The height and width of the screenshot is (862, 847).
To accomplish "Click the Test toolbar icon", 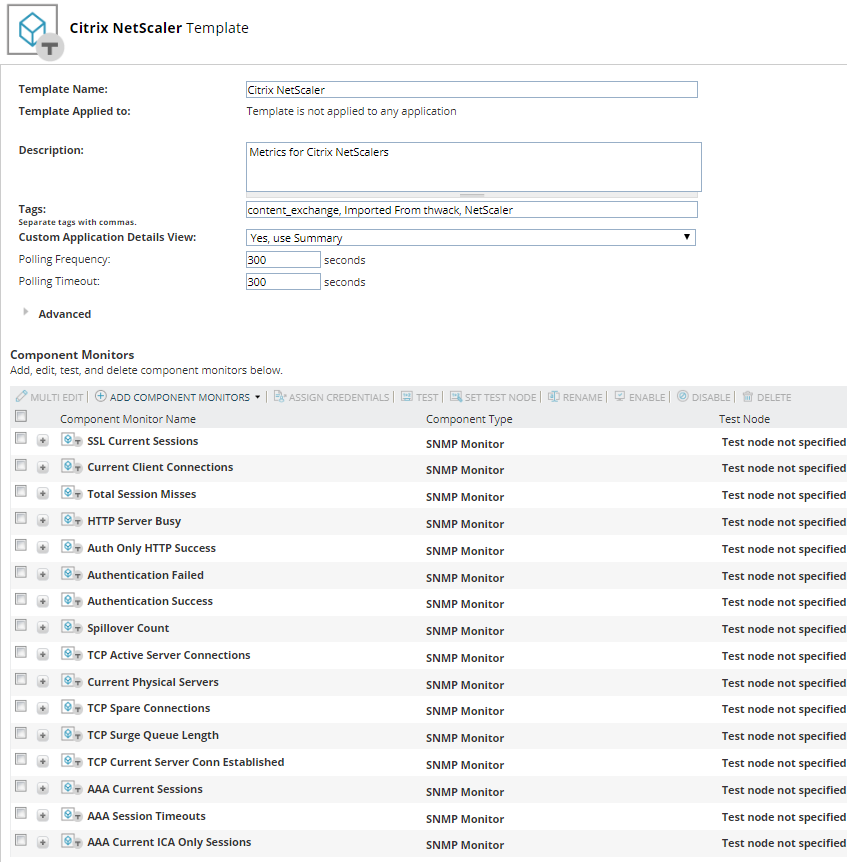I will click(407, 396).
